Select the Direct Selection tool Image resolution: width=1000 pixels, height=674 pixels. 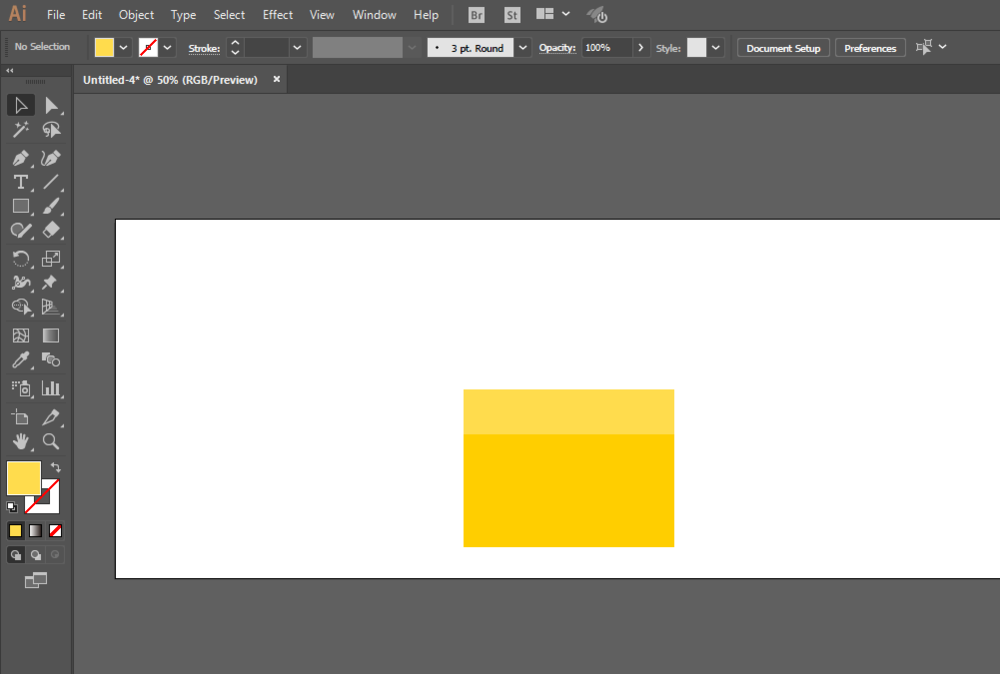51,106
